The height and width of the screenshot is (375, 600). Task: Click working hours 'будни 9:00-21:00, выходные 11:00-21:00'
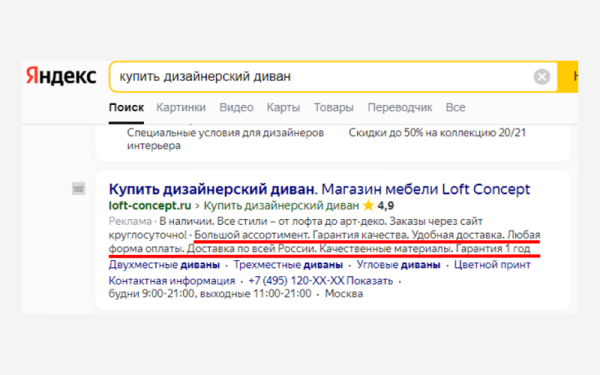(210, 294)
